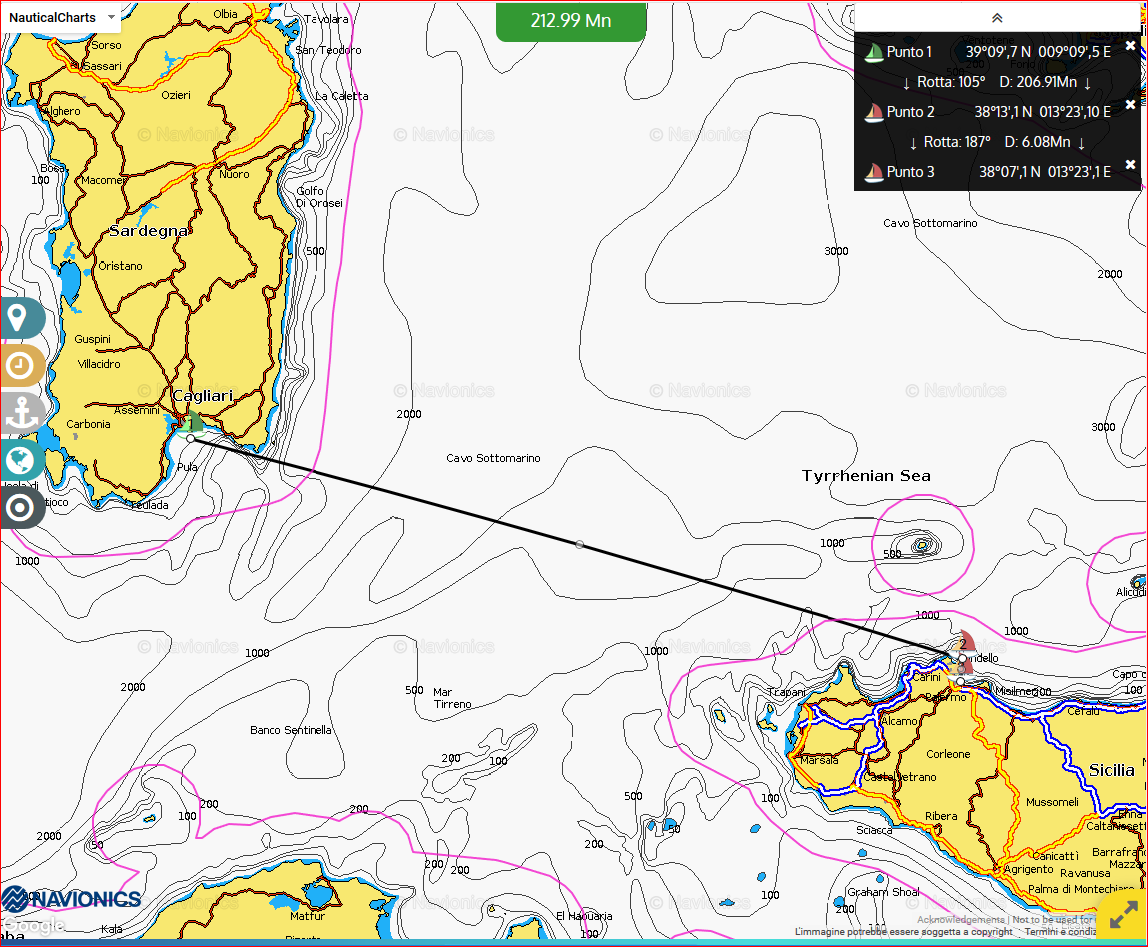The height and width of the screenshot is (947, 1148).
Task: Click the anchor sidebar icon
Action: 21,412
